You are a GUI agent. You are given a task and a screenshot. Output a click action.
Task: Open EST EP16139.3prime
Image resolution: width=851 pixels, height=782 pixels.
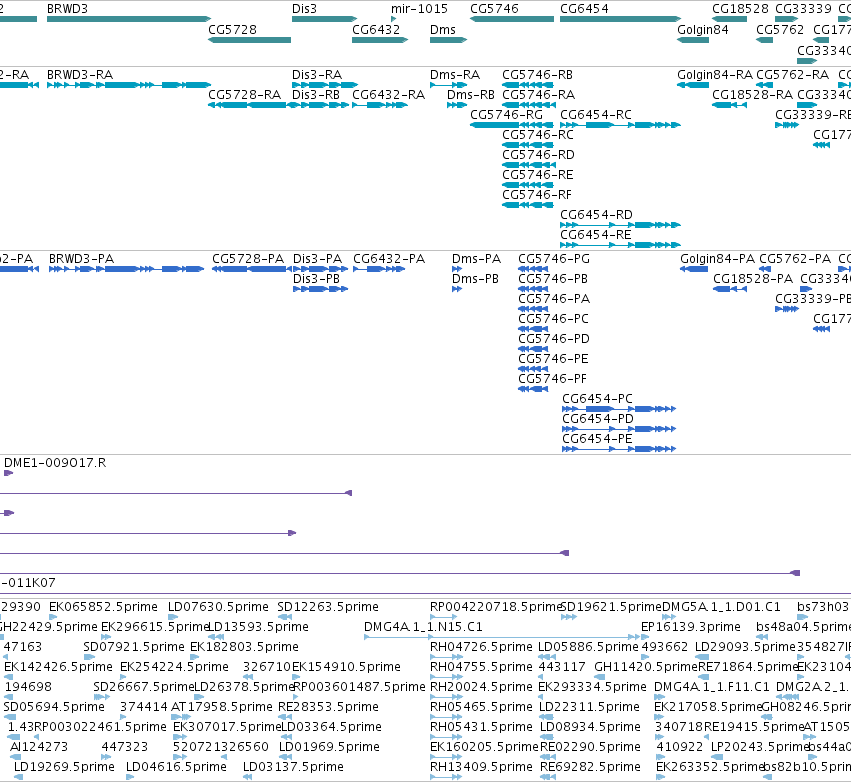[x=645, y=637]
